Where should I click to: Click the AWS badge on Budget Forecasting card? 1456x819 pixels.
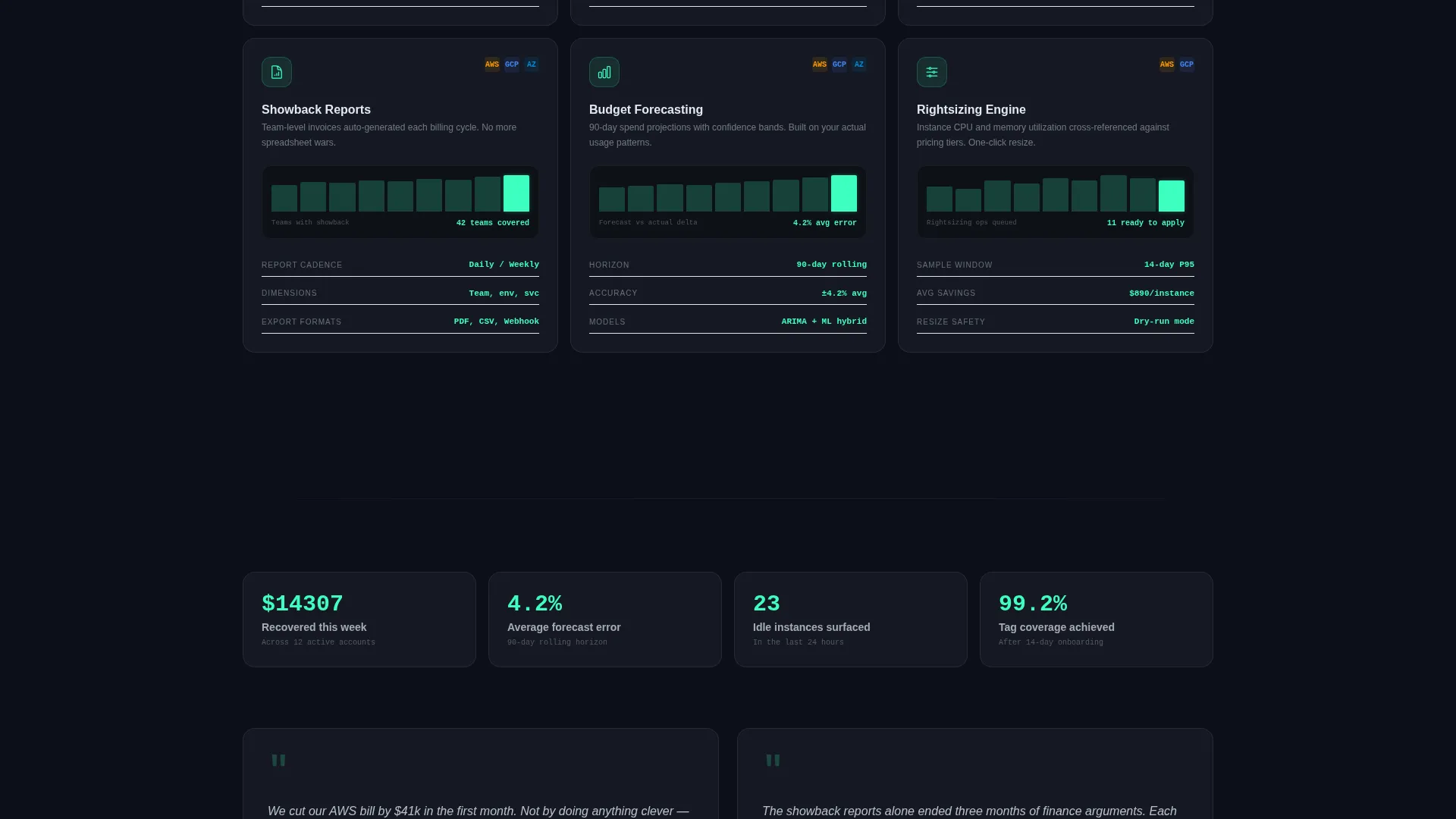(820, 64)
